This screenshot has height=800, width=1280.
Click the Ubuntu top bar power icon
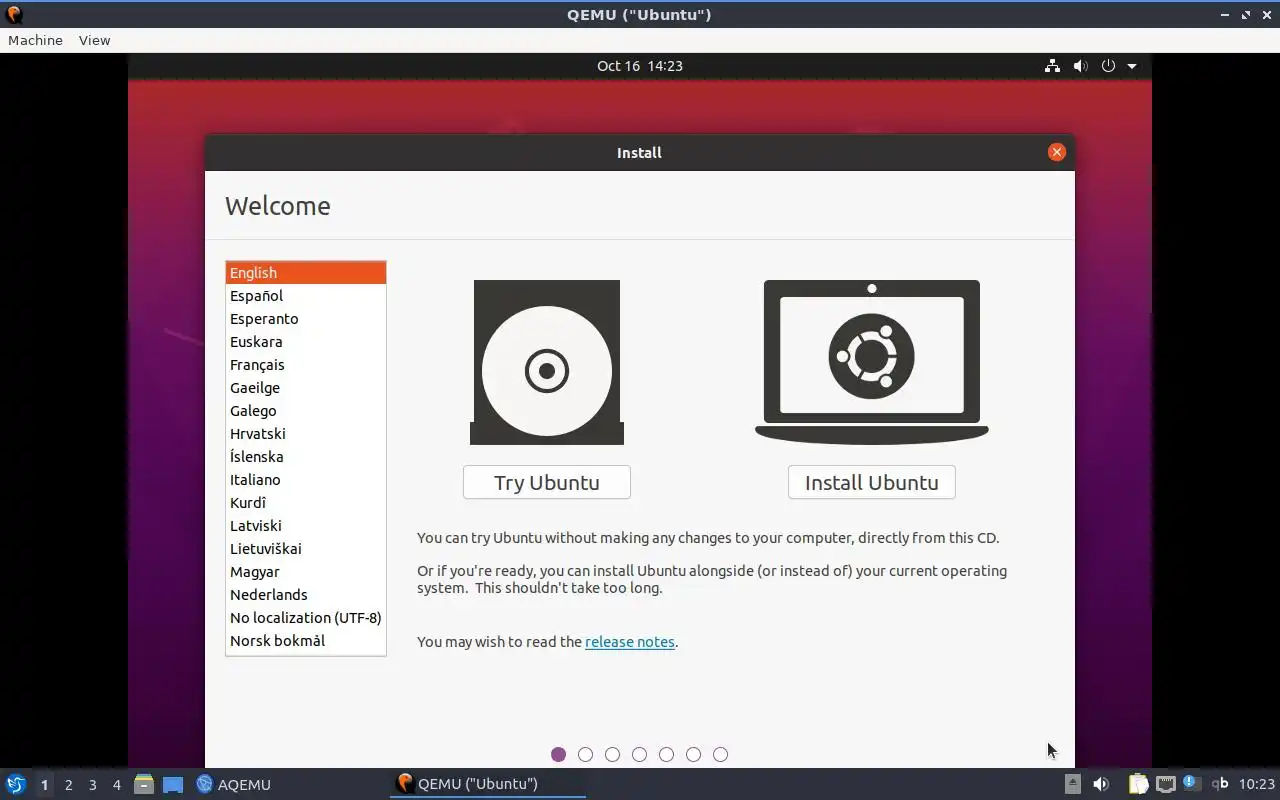pyautogui.click(x=1108, y=66)
